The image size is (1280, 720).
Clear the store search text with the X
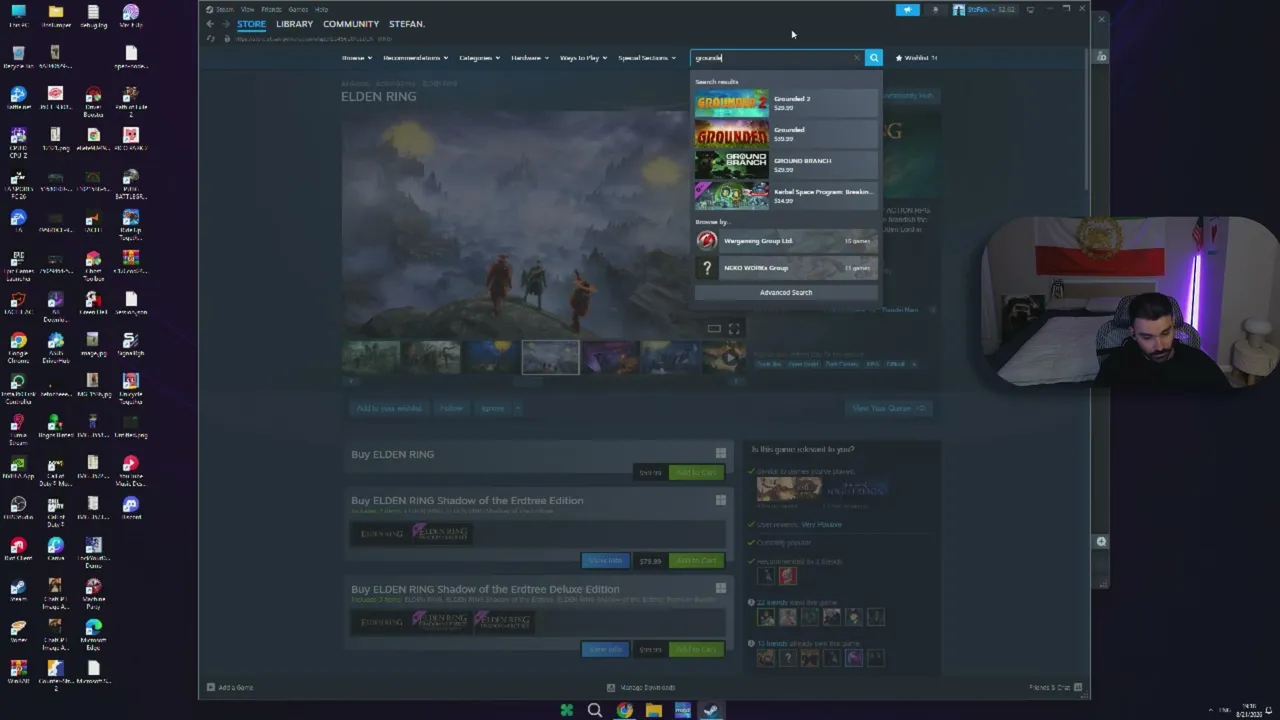pyautogui.click(x=856, y=58)
